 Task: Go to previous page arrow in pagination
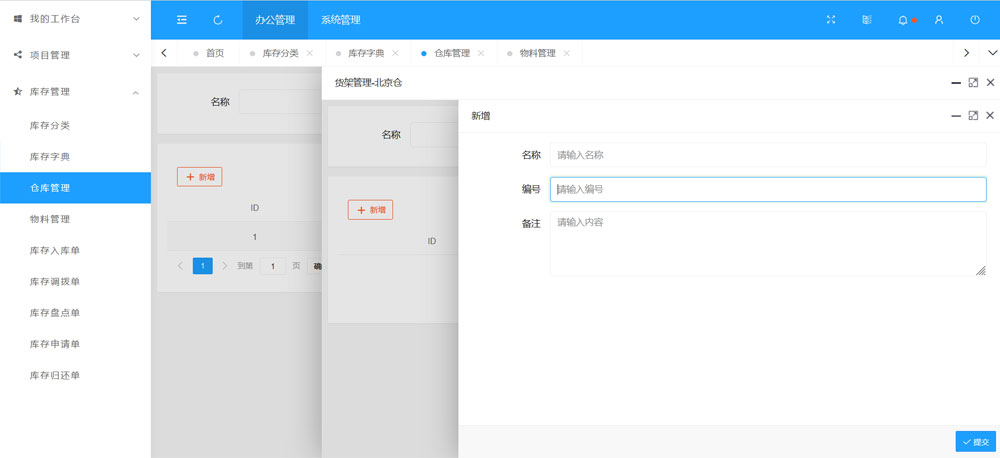(180, 265)
